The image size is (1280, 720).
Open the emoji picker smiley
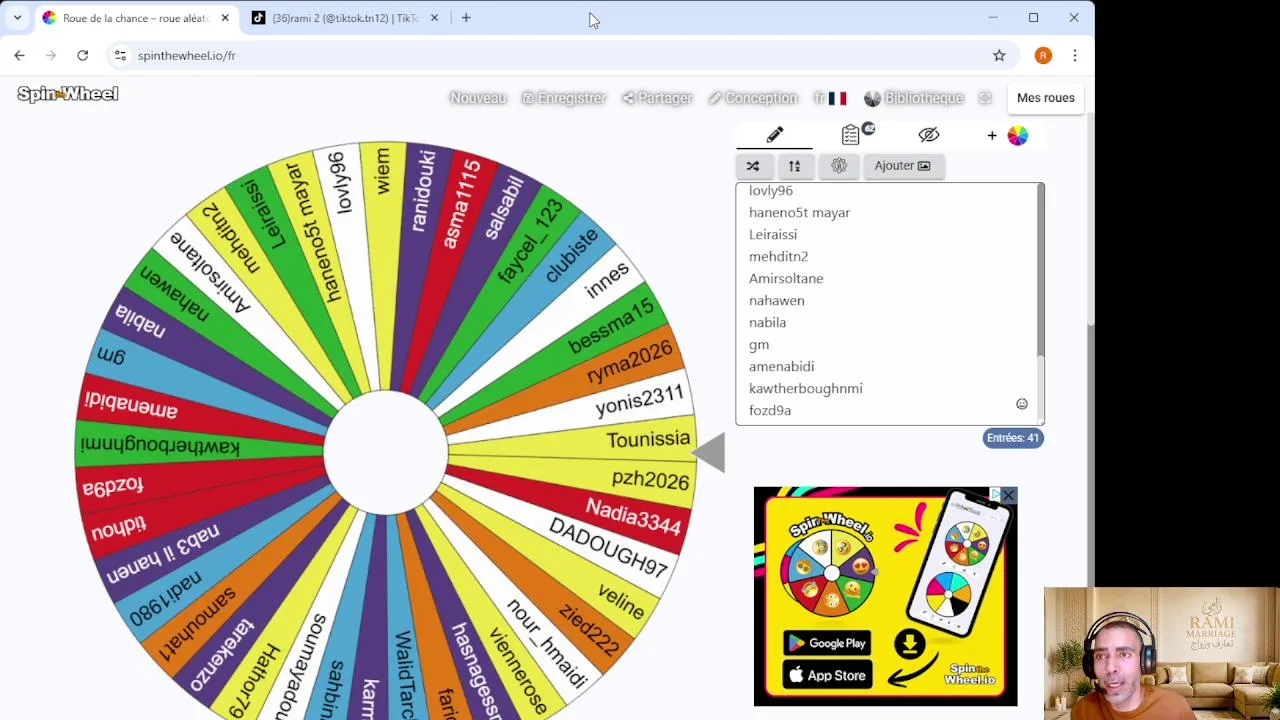pyautogui.click(x=1022, y=404)
